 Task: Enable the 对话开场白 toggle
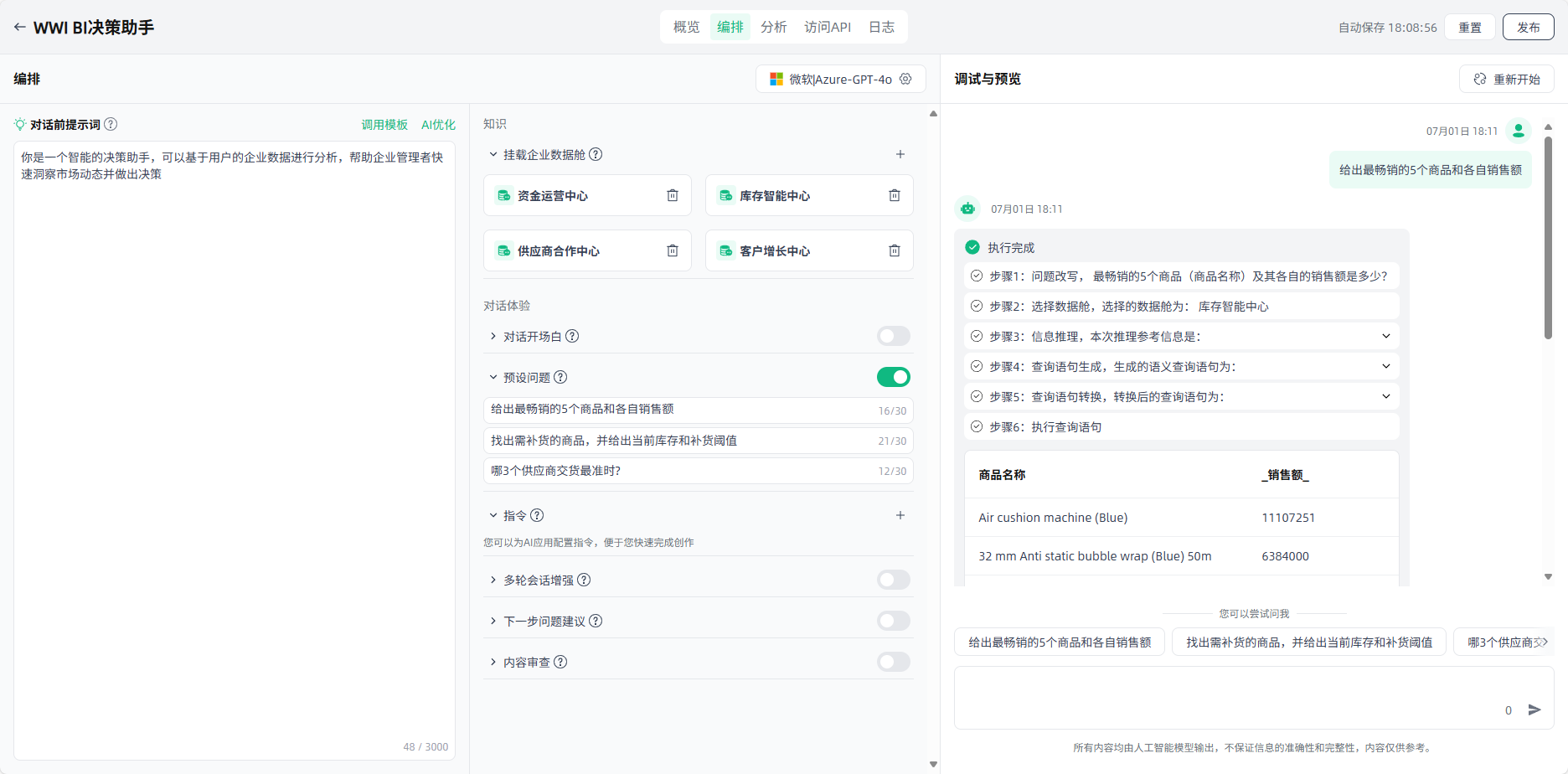893,336
